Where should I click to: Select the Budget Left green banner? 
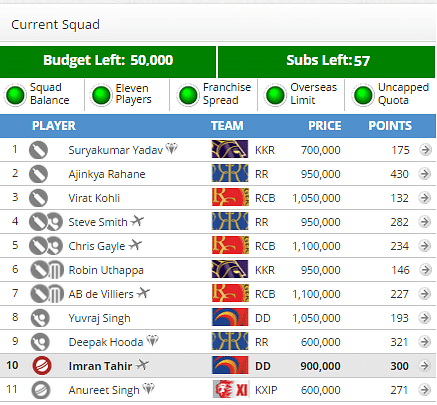click(108, 61)
